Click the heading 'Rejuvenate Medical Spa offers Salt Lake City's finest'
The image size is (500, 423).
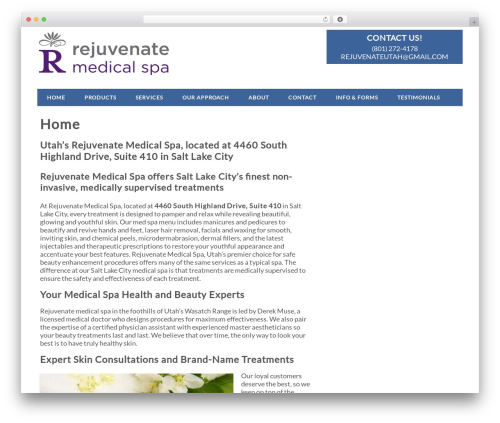coord(166,182)
